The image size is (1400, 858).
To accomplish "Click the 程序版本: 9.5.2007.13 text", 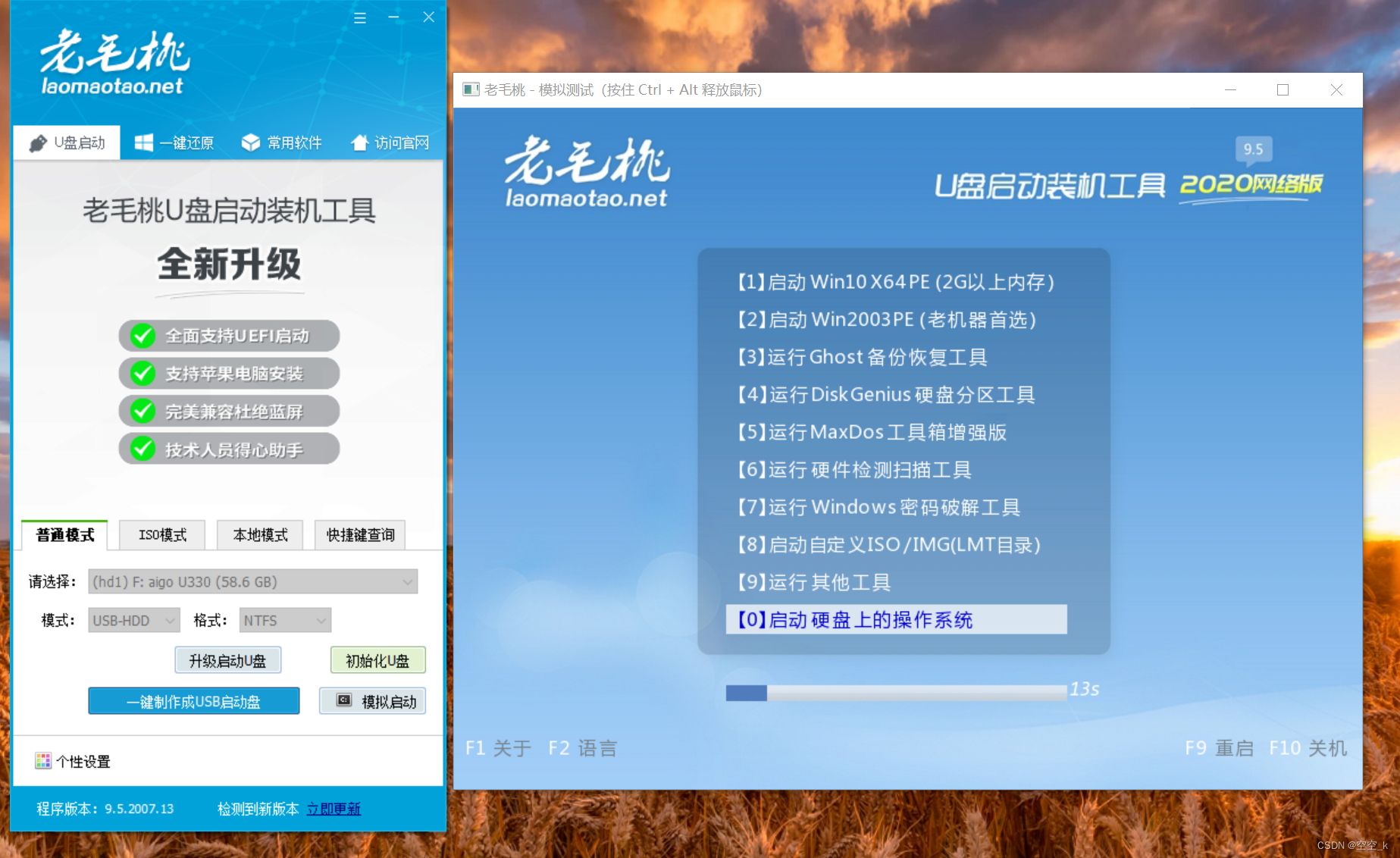I will (105, 809).
